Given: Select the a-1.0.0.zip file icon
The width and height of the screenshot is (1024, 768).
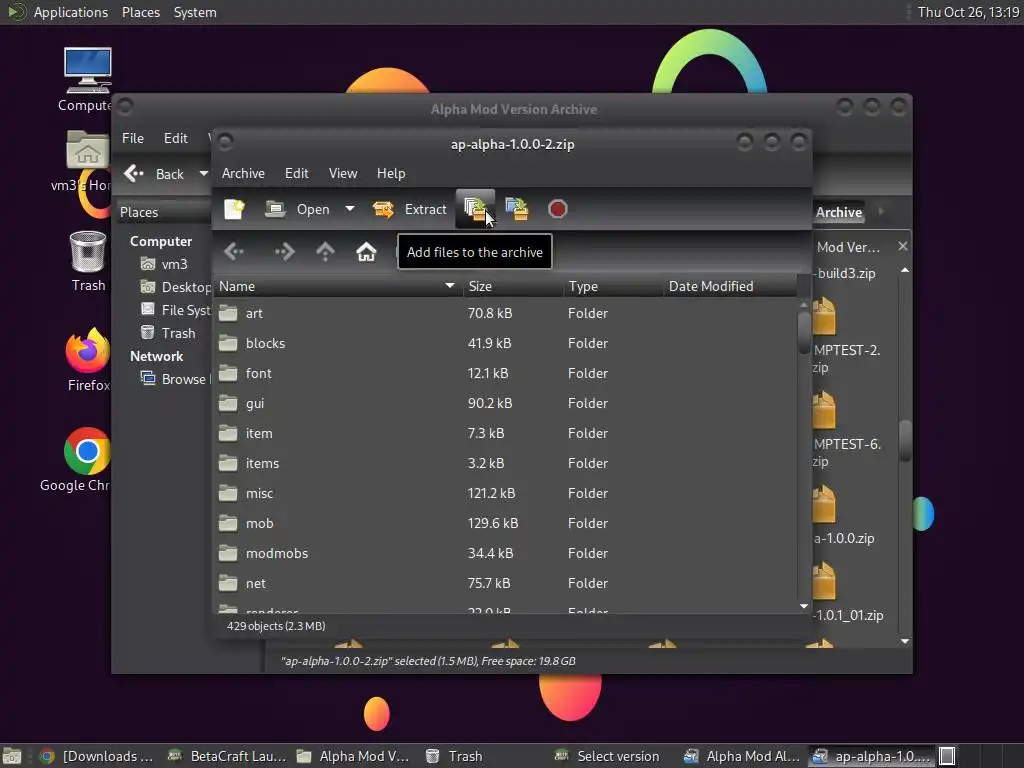Looking at the screenshot, I should pos(824,504).
